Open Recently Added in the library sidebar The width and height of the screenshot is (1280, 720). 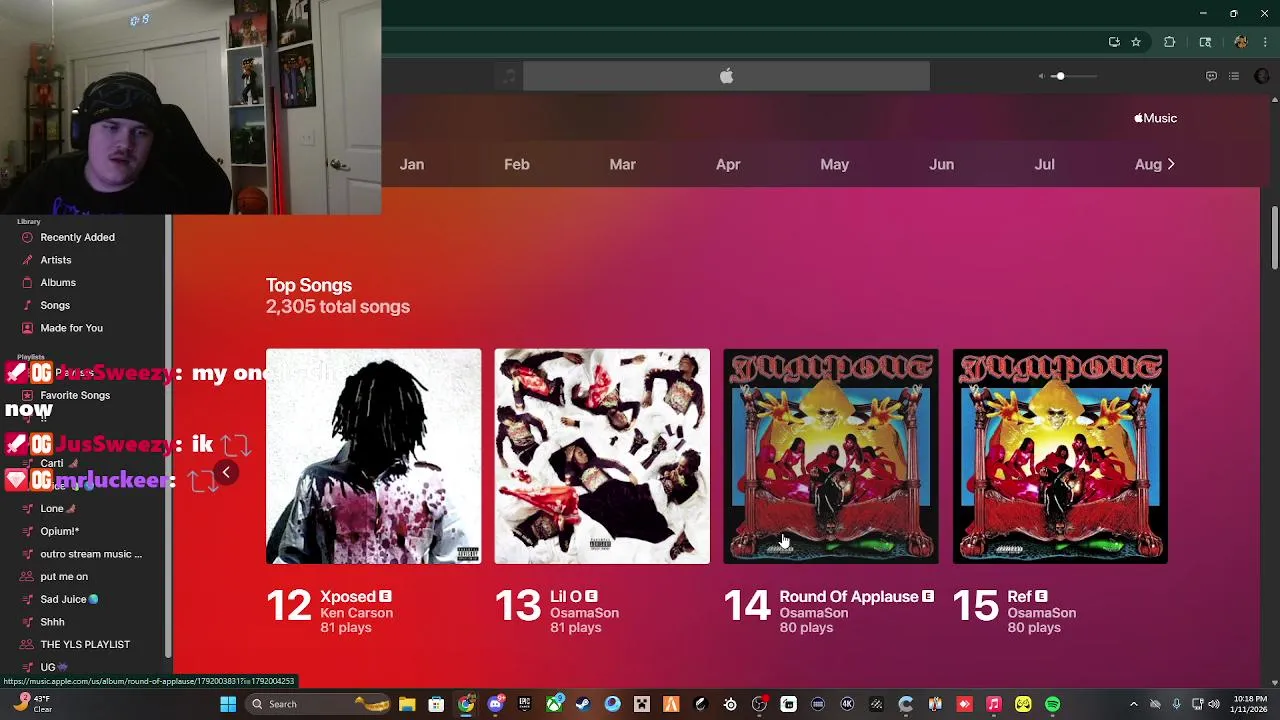(x=77, y=237)
